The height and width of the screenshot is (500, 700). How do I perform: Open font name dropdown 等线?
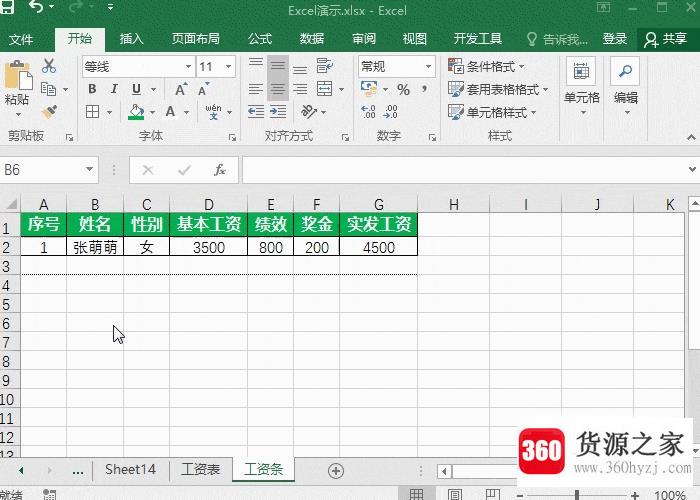click(x=188, y=67)
